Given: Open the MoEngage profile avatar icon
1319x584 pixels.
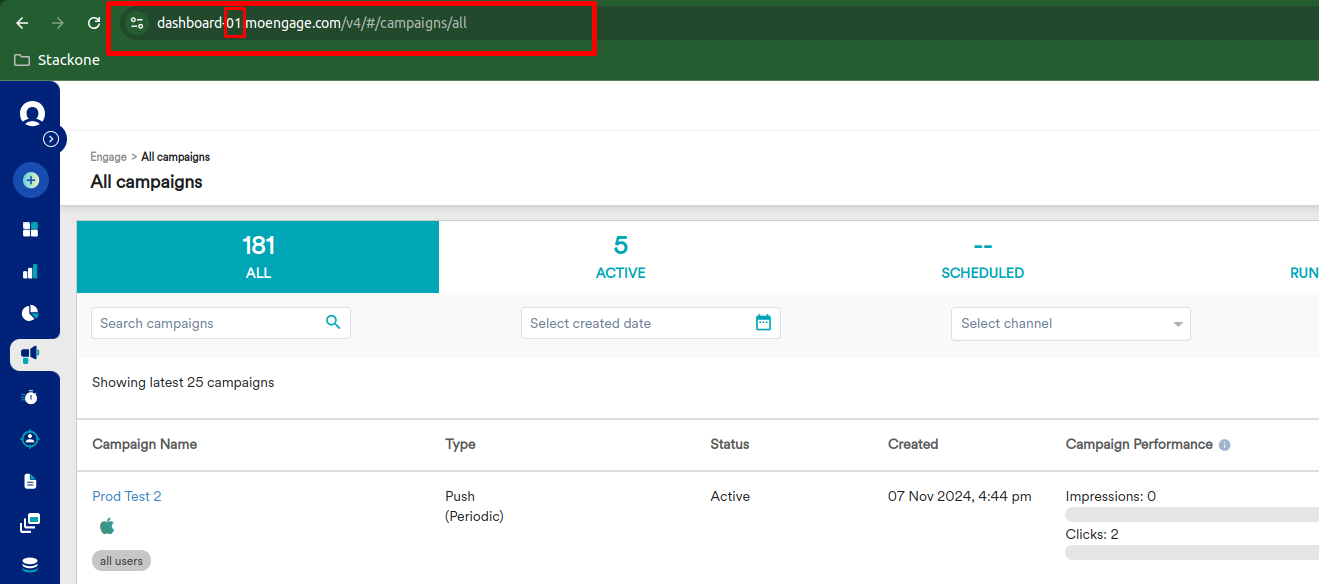Looking at the screenshot, I should tap(32, 113).
